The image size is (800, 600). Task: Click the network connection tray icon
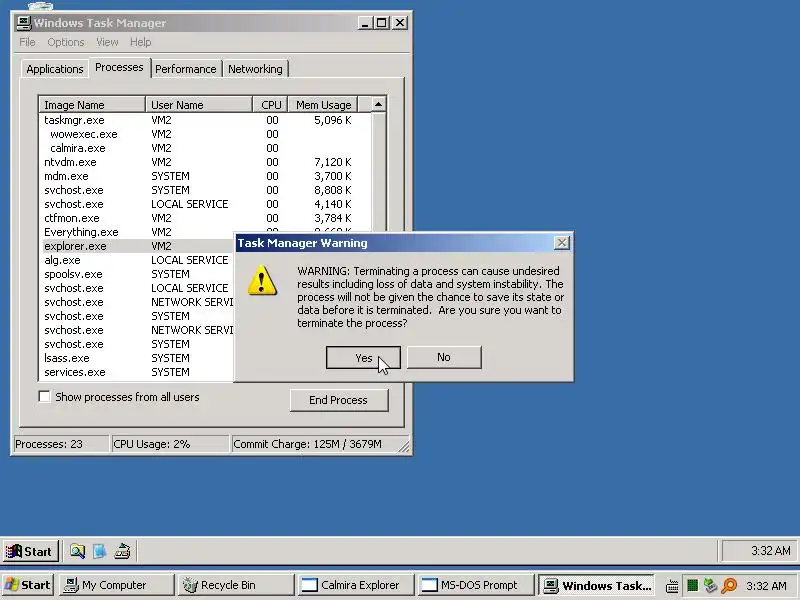(710, 585)
